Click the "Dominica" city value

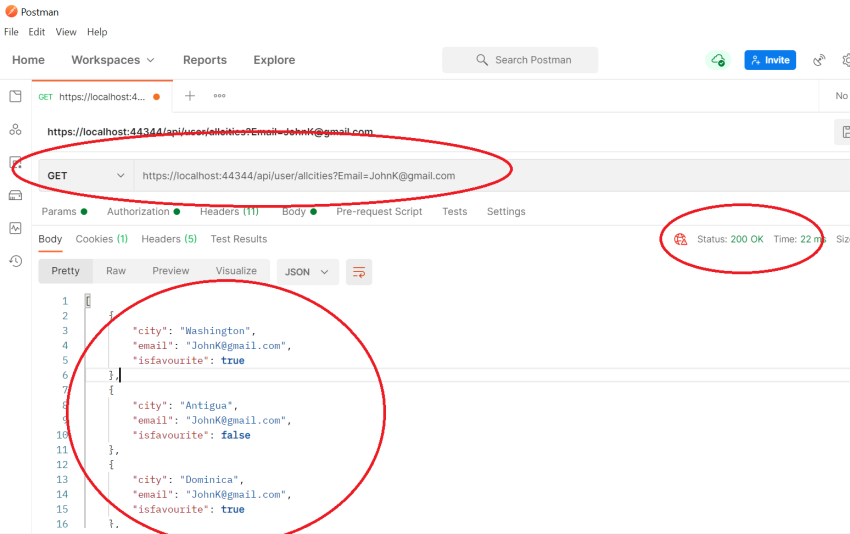click(209, 480)
